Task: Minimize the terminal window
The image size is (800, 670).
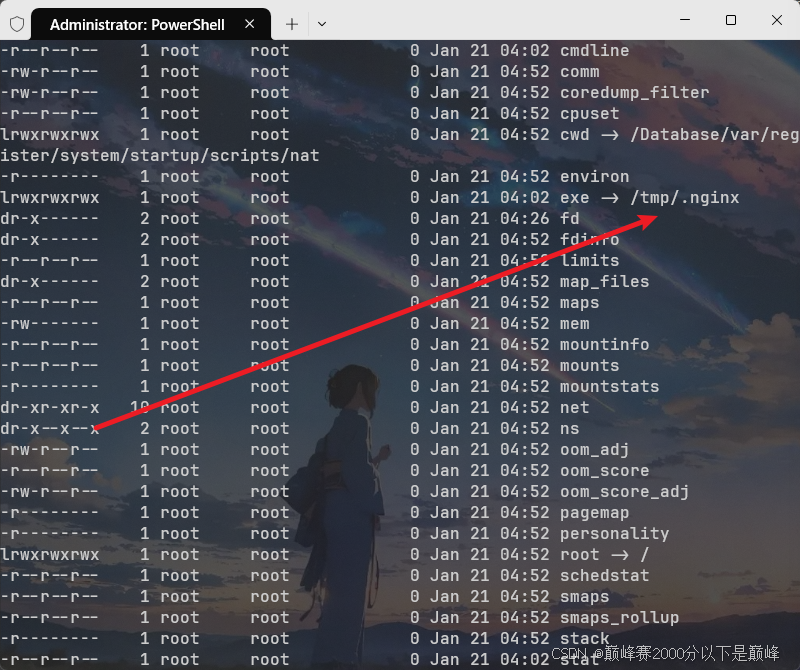Action: 685,20
